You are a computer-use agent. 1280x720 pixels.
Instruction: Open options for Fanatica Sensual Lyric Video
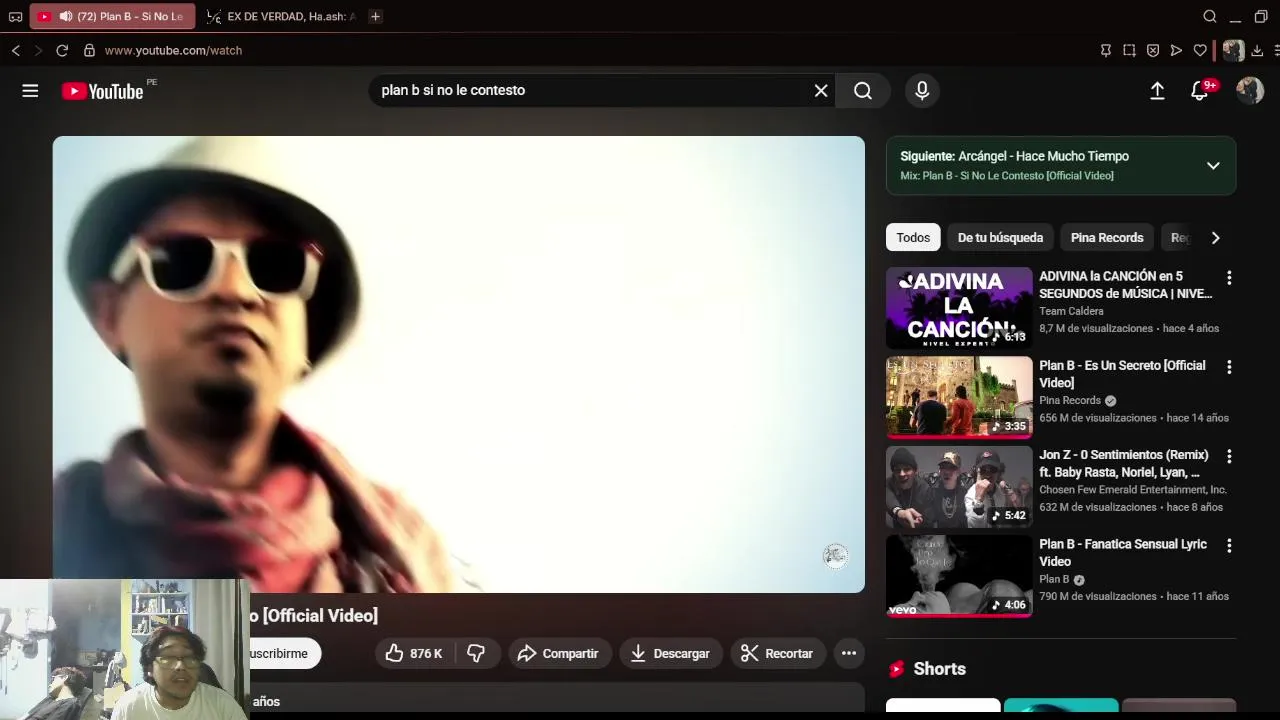1229,546
